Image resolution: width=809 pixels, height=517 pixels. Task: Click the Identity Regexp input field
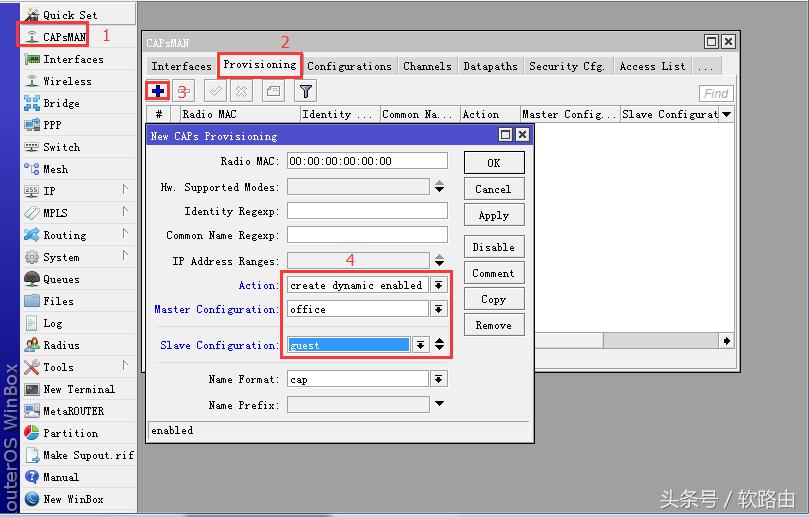[367, 211]
